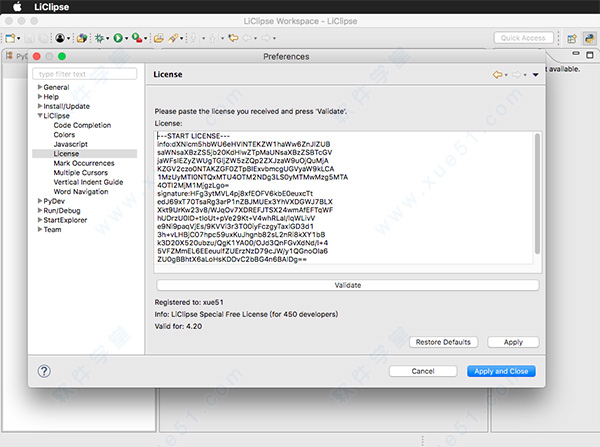The height and width of the screenshot is (447, 600).
Task: Expand the PyDev preferences node
Action: (x=40, y=201)
